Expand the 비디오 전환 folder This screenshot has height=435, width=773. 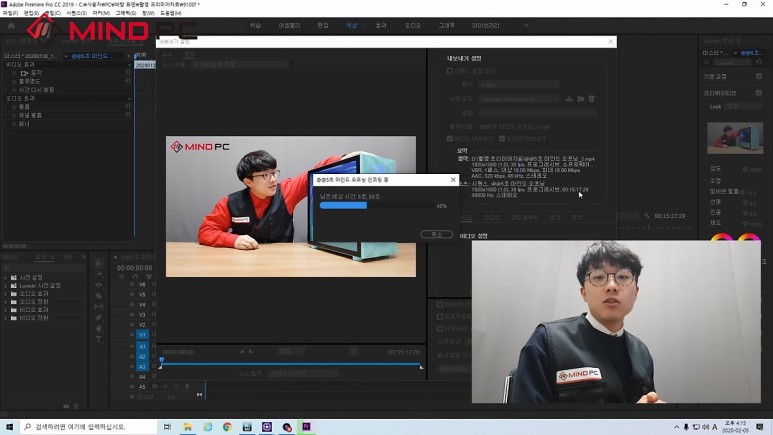point(5,318)
